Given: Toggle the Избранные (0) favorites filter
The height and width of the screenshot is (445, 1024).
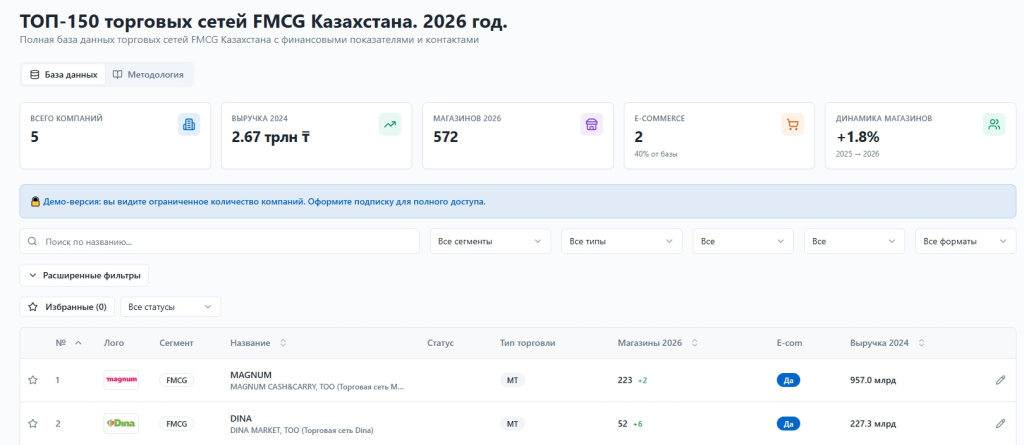Looking at the screenshot, I should pyautogui.click(x=67, y=307).
